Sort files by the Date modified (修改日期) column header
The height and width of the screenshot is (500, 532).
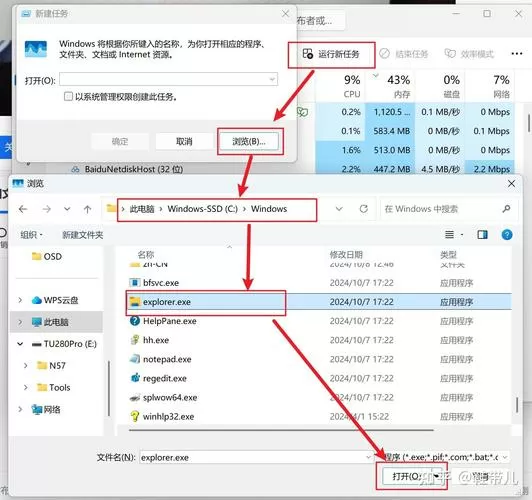346,254
